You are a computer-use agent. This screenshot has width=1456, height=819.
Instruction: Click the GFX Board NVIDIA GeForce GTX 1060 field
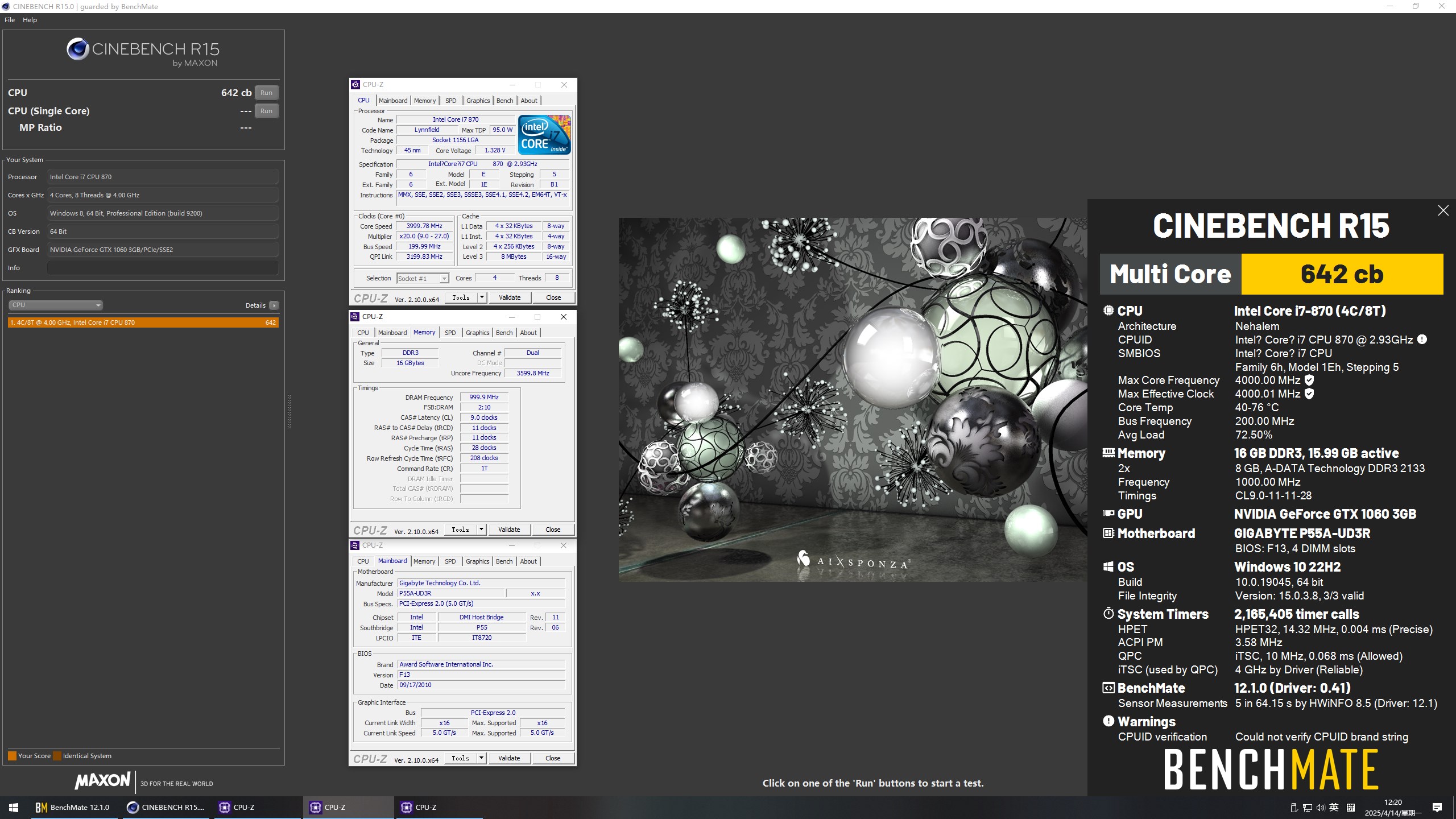tap(163, 250)
